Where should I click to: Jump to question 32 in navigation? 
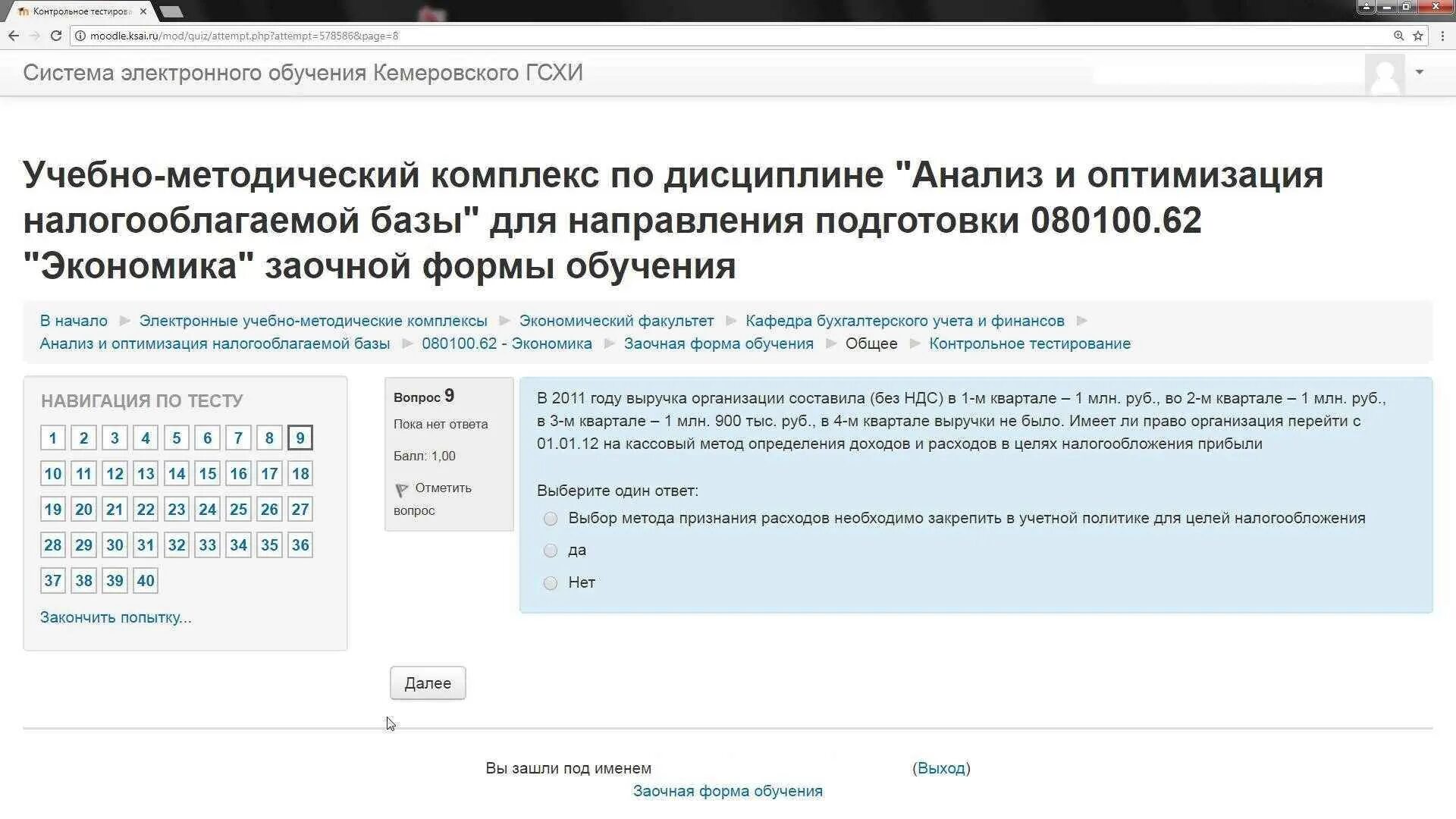177,545
